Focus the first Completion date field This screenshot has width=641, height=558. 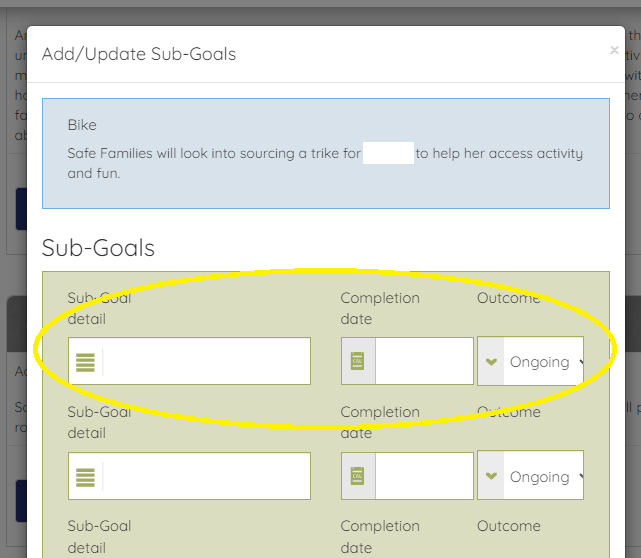[x=424, y=362]
